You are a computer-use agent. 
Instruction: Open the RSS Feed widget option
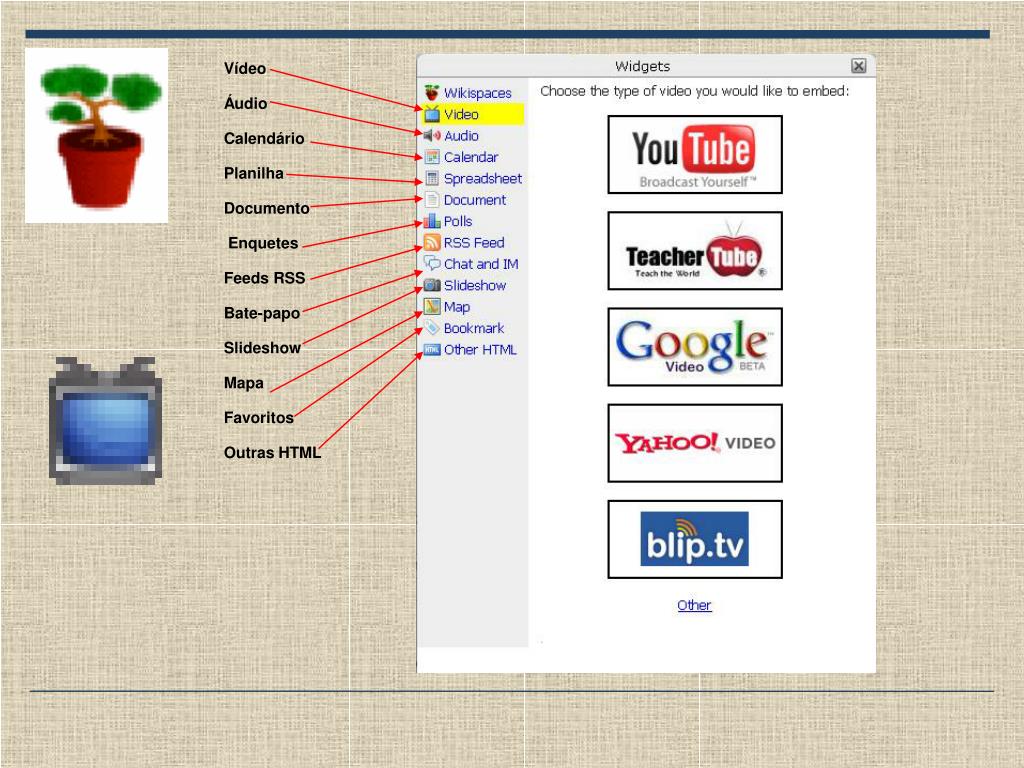[474, 242]
